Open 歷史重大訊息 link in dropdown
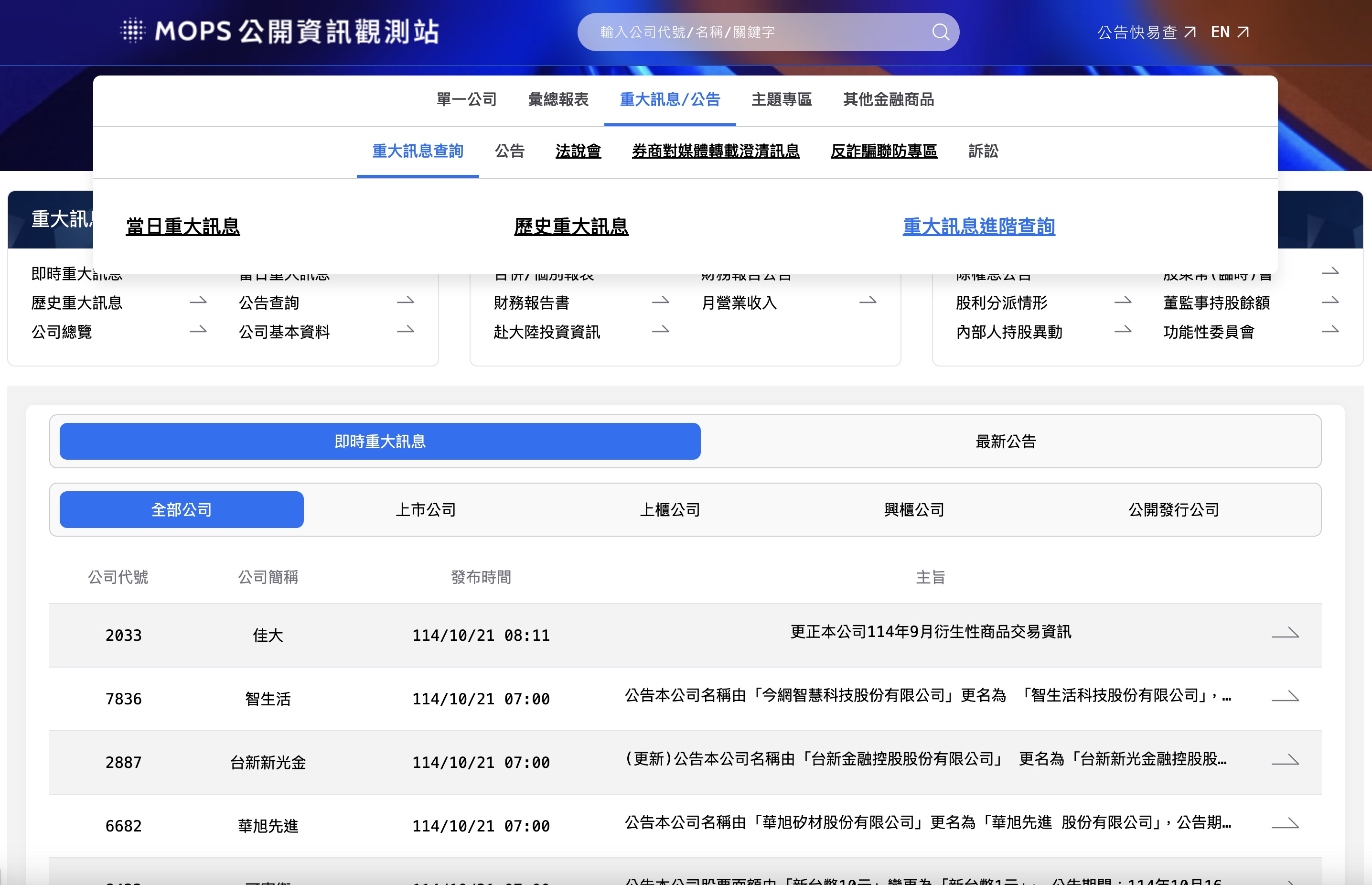The image size is (1372, 885). pos(570,227)
